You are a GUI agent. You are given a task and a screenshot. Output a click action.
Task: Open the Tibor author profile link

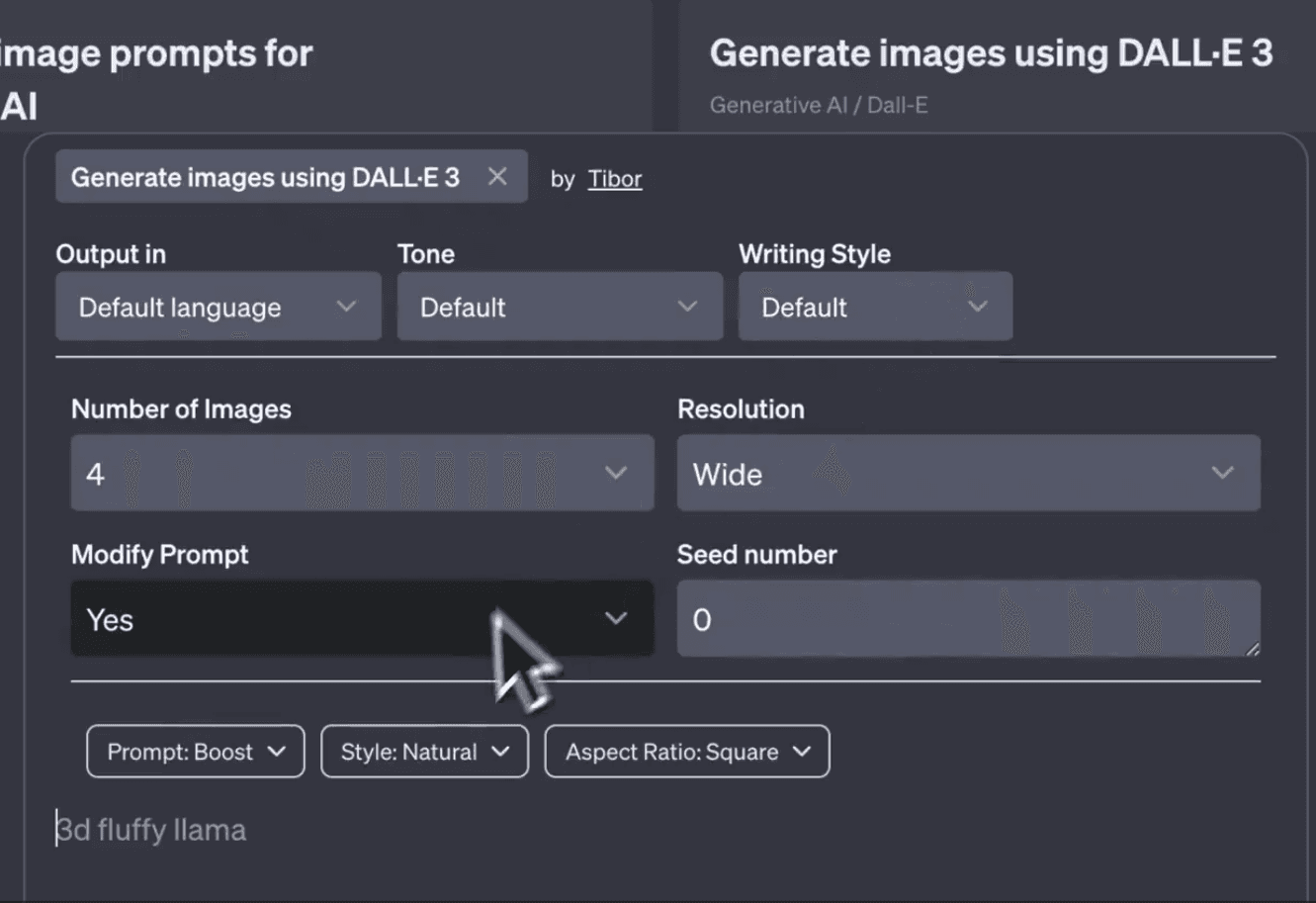[614, 178]
